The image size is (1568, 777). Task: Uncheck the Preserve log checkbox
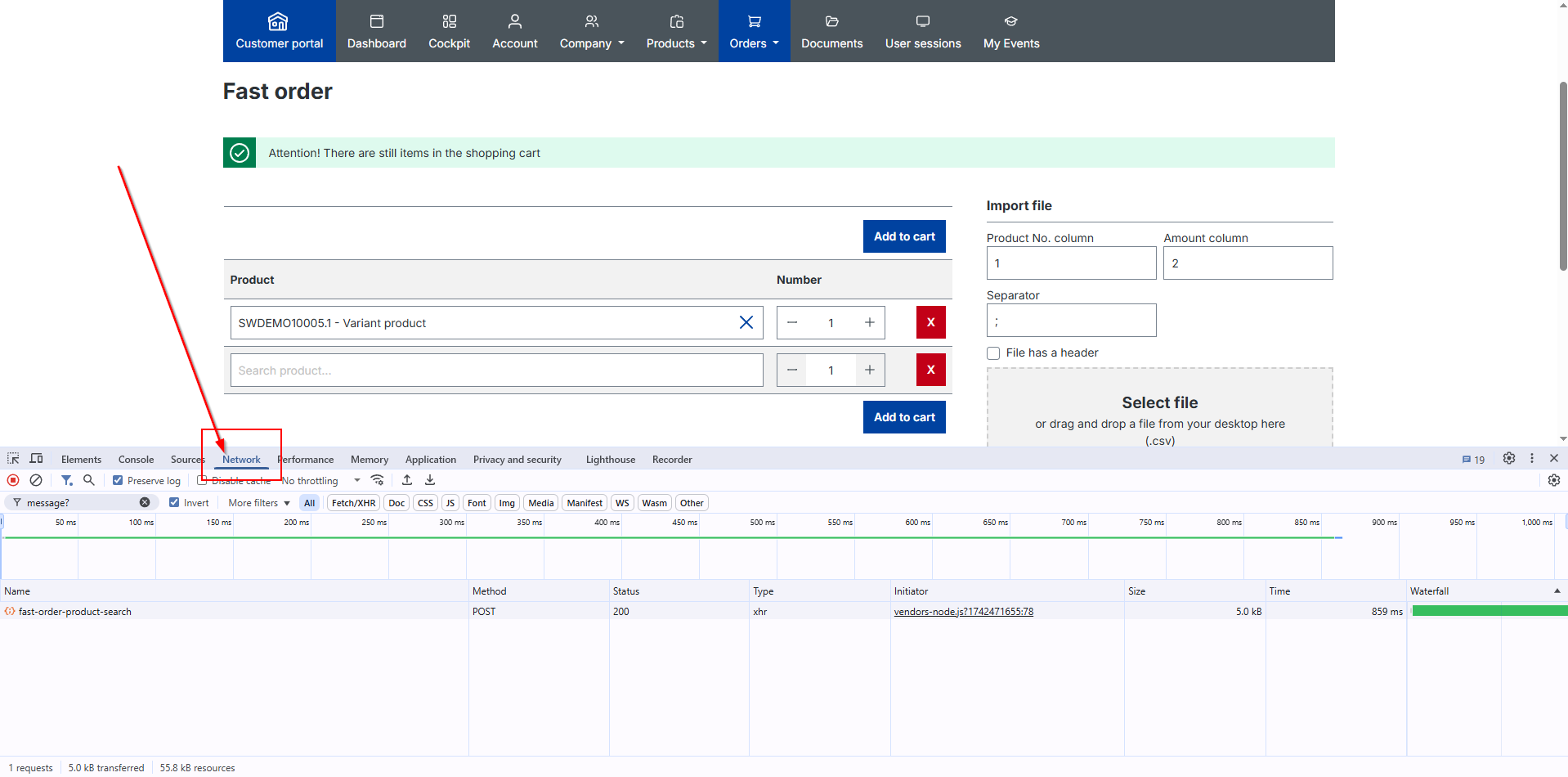[118, 481]
